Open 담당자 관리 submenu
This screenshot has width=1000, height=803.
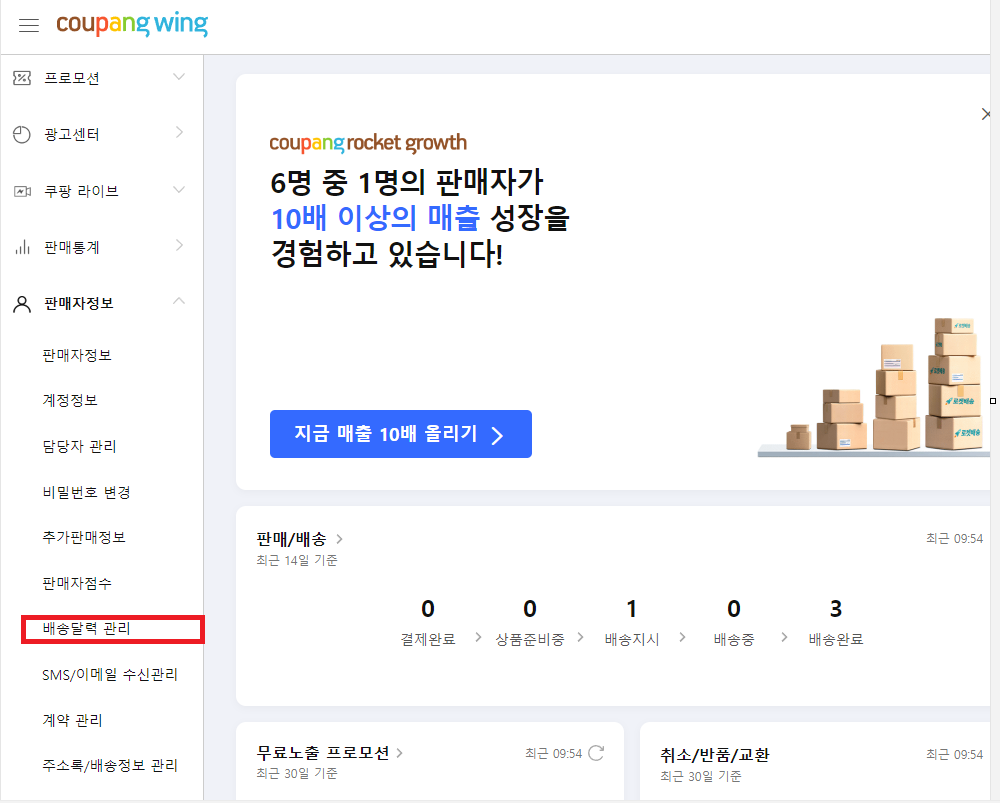coord(79,446)
